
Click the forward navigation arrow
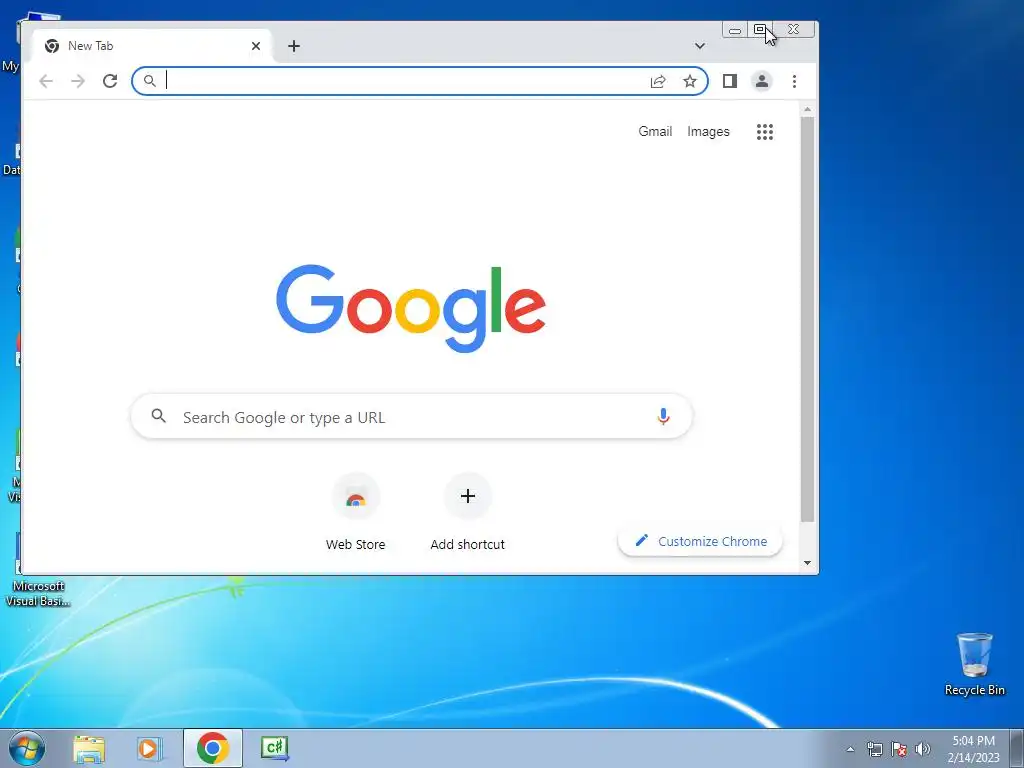pos(78,81)
